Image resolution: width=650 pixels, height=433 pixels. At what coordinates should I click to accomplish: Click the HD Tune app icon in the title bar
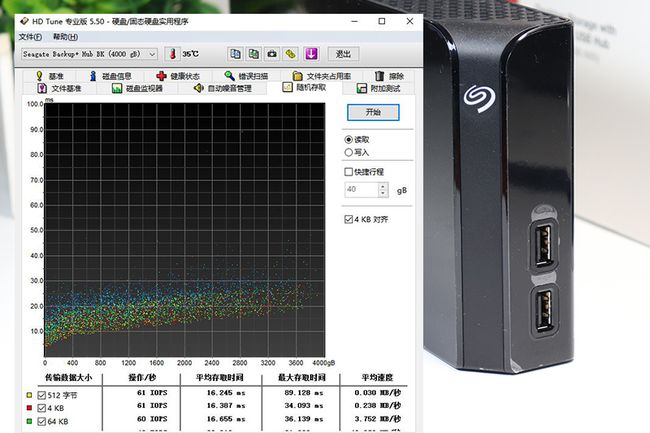24,21
